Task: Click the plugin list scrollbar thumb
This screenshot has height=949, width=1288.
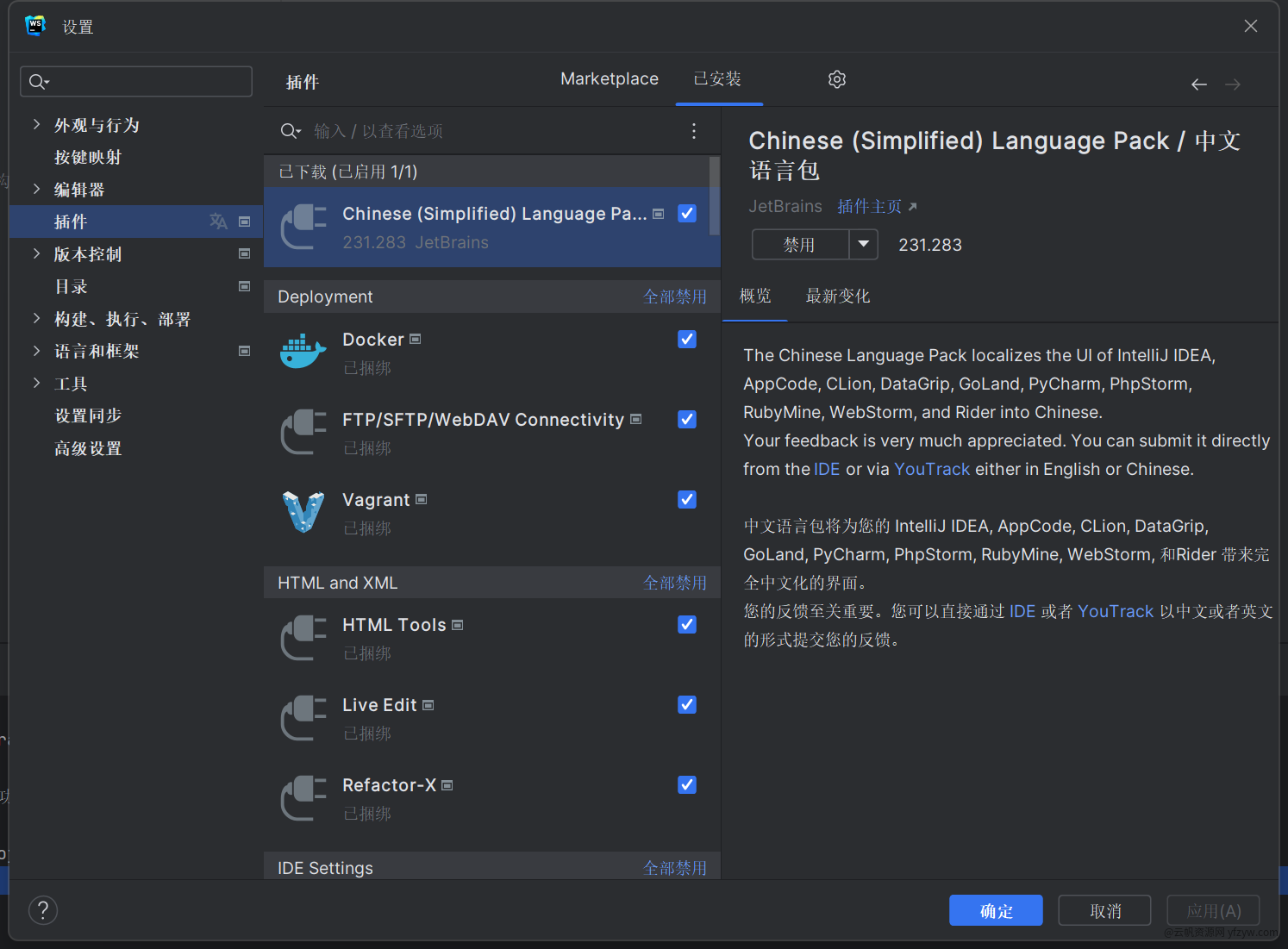Action: pos(715,197)
